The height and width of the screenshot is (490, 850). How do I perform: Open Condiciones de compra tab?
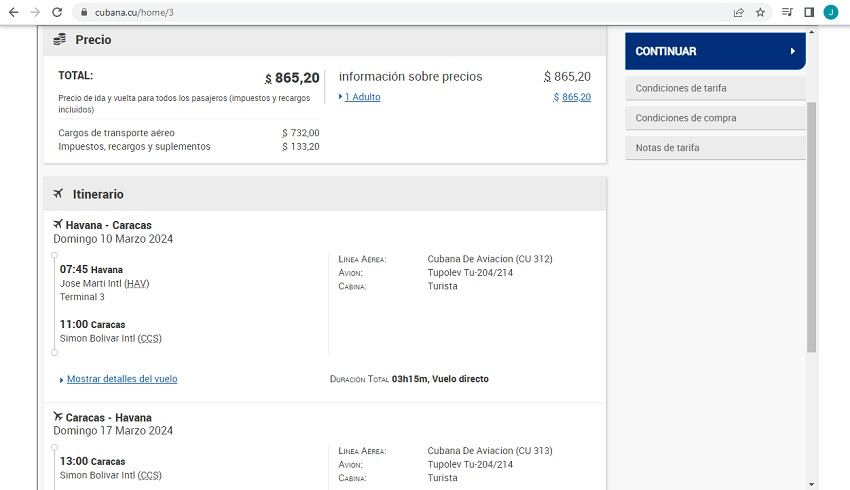click(715, 118)
